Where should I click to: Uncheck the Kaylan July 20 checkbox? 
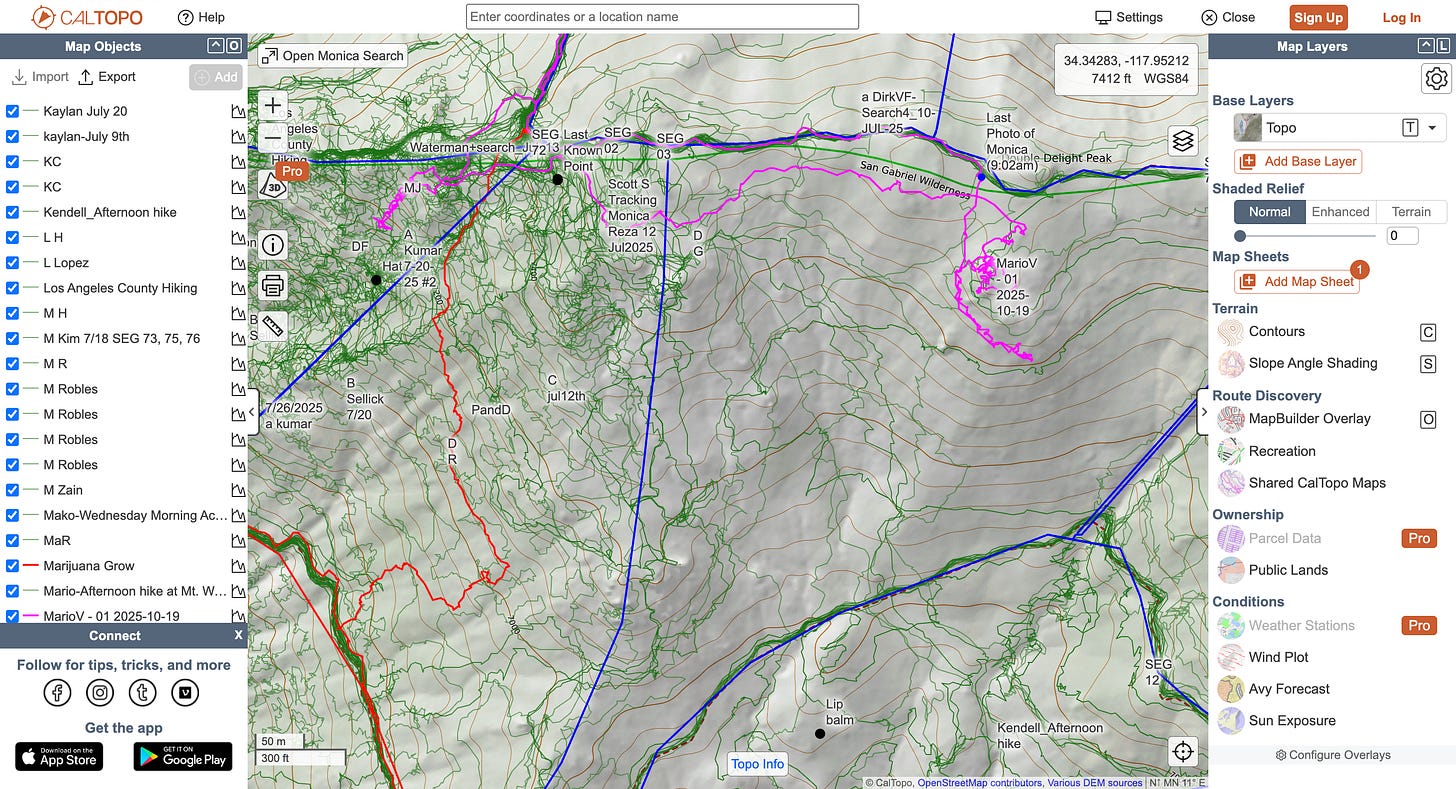tap(13, 111)
